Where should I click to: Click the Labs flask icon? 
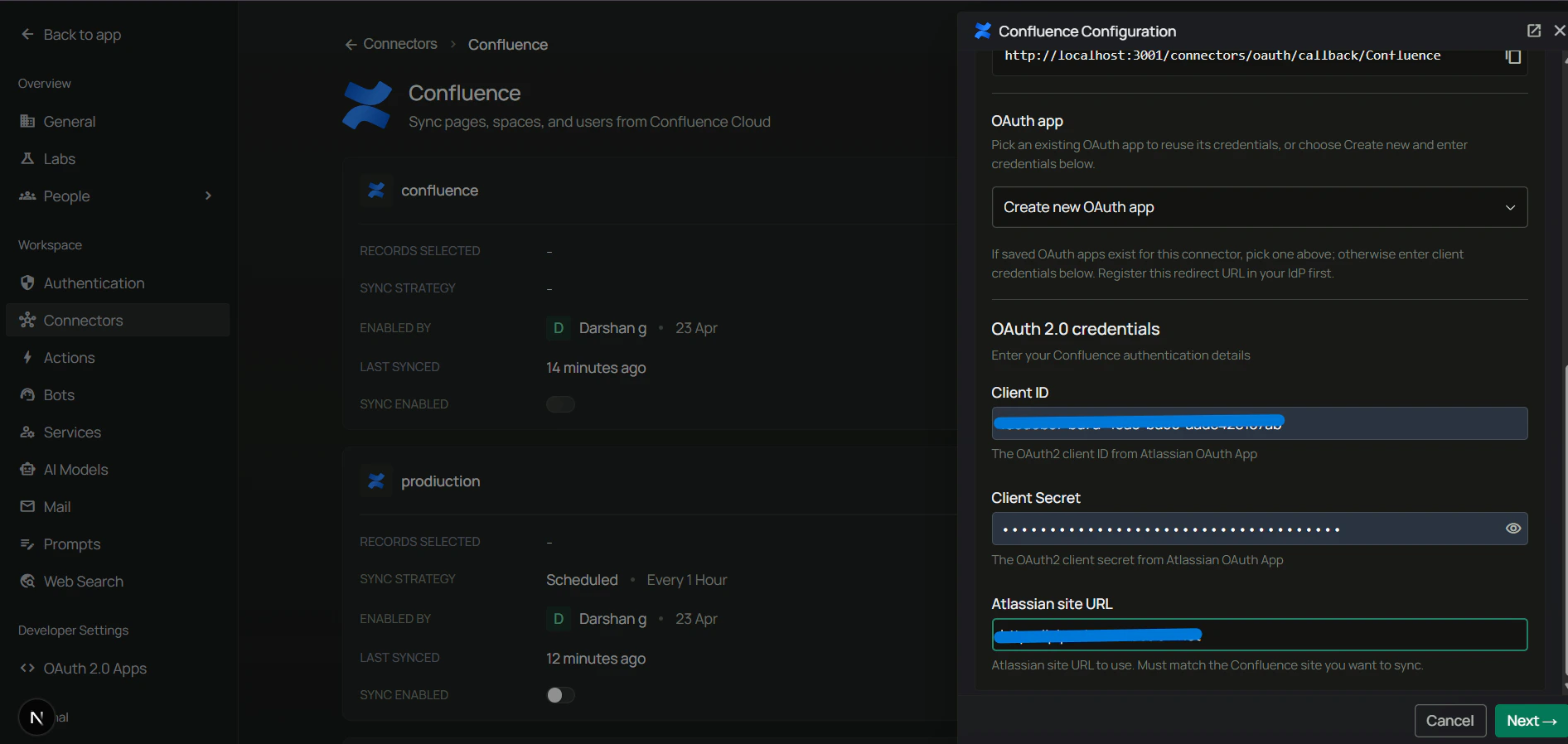(27, 158)
